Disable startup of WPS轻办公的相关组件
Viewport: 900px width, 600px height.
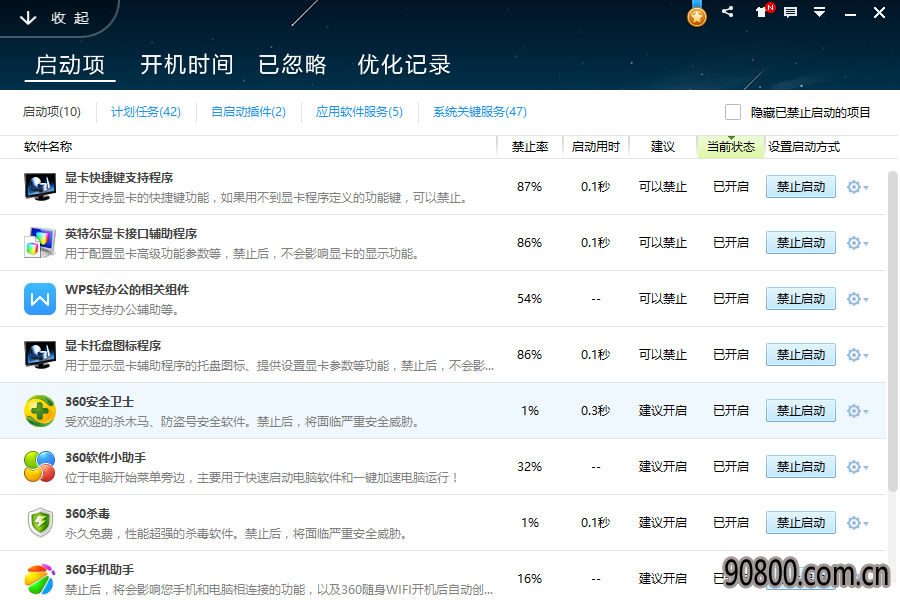pyautogui.click(x=801, y=299)
